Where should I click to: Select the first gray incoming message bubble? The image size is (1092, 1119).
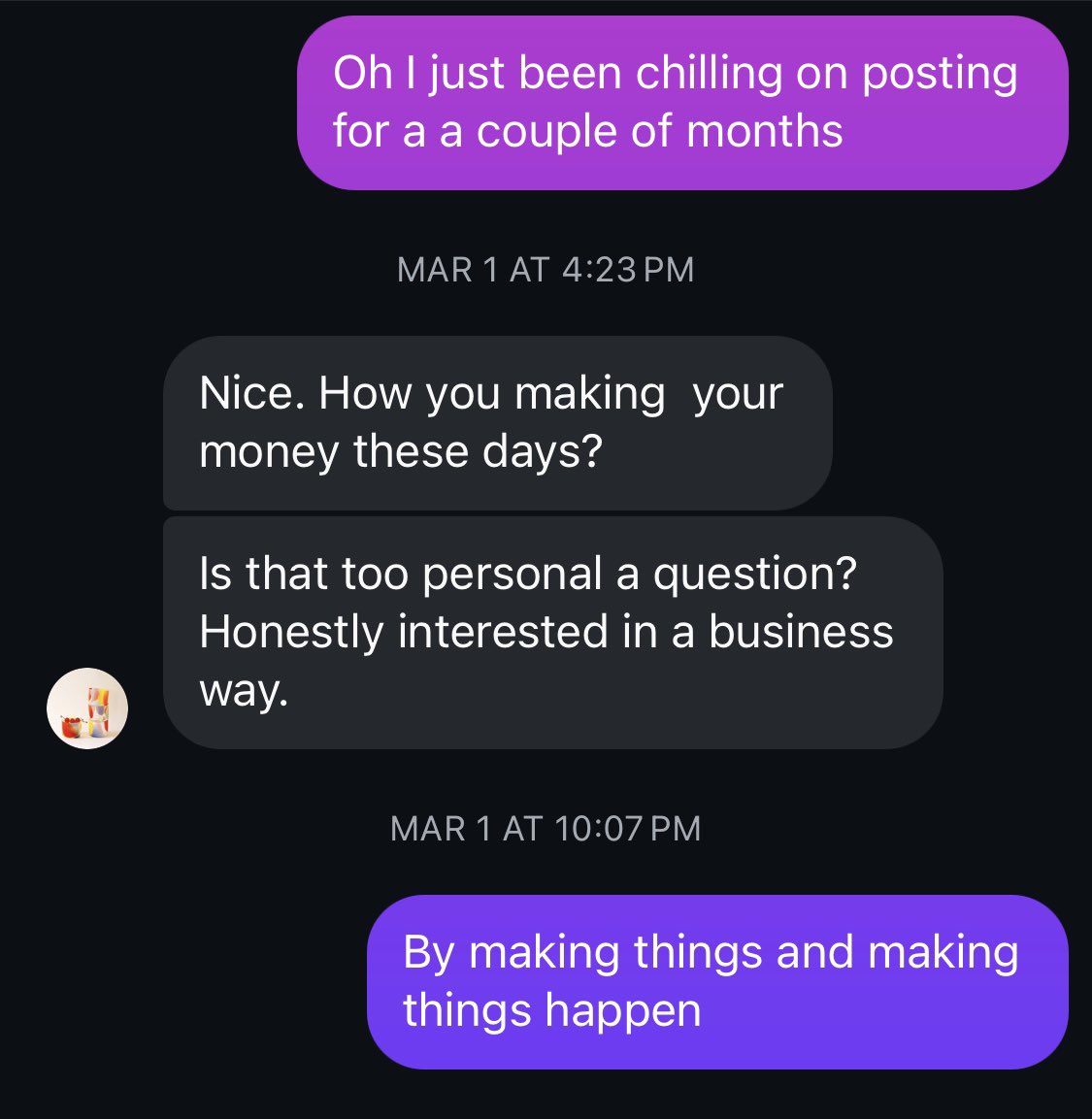(x=497, y=422)
